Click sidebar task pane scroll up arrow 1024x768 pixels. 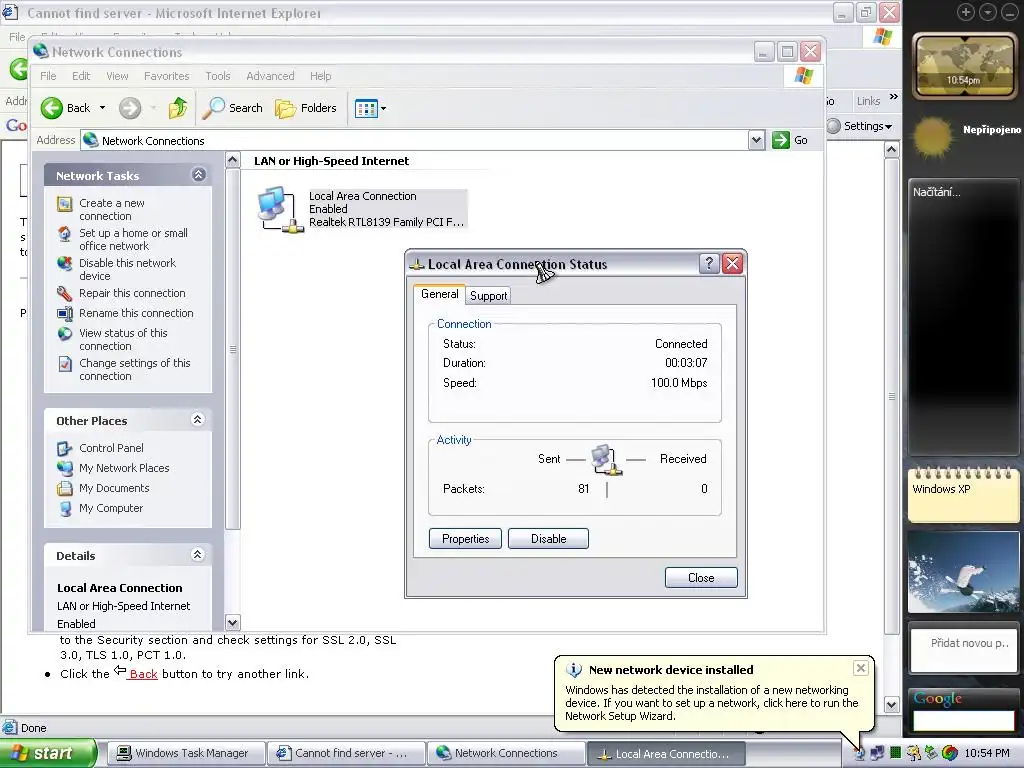click(232, 160)
